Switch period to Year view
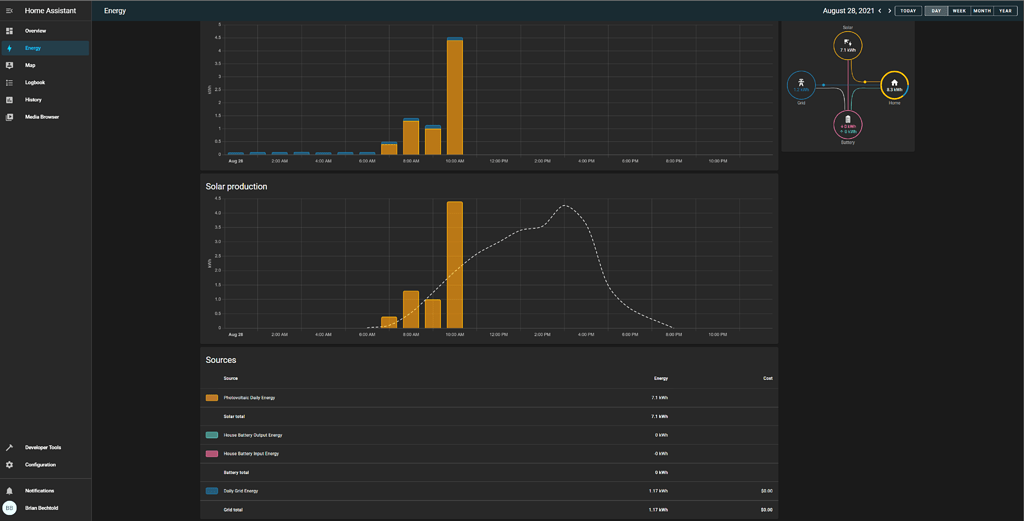This screenshot has height=521, width=1024. click(x=1005, y=11)
